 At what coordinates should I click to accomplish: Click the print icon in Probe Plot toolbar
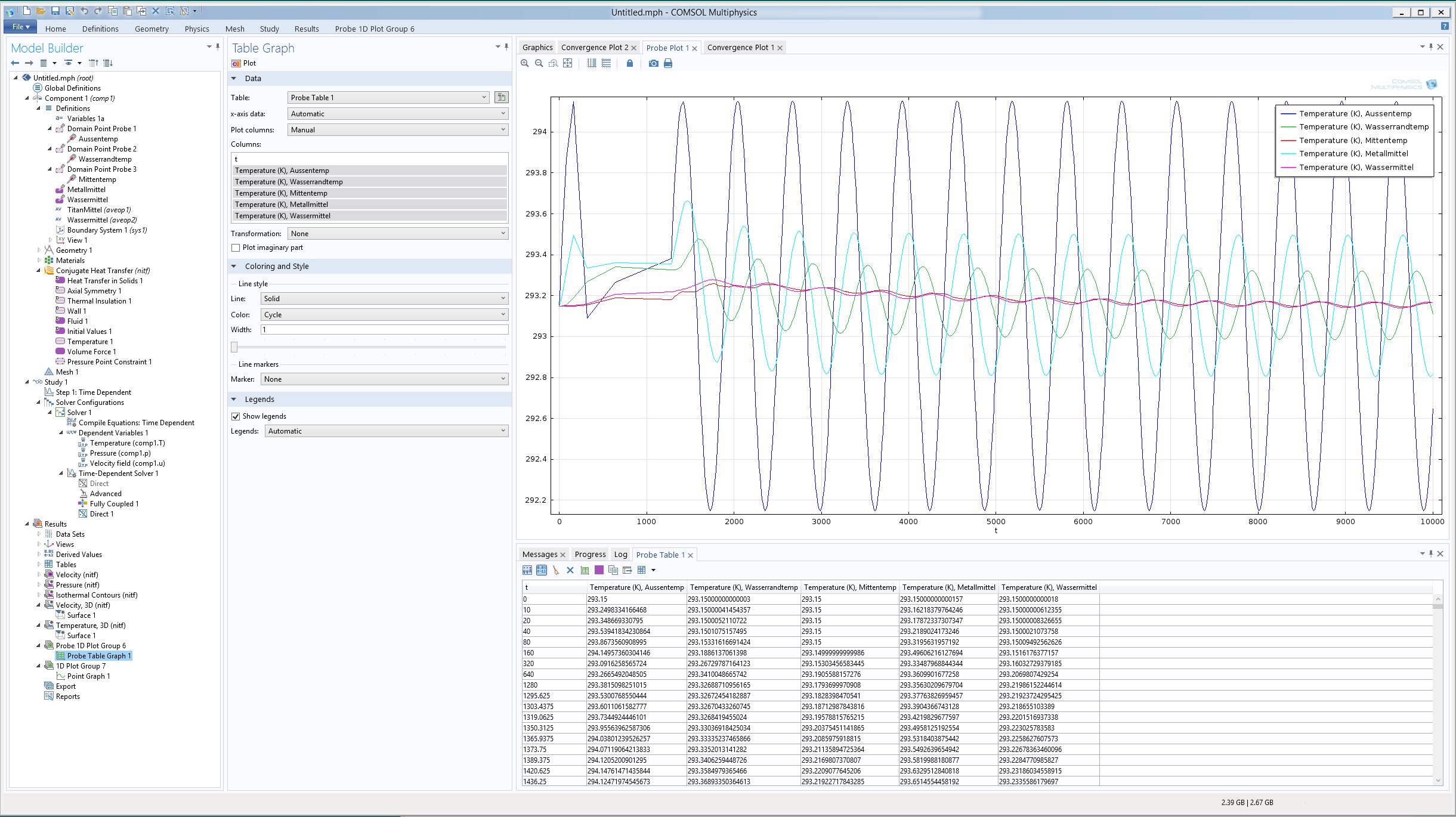coord(668,63)
